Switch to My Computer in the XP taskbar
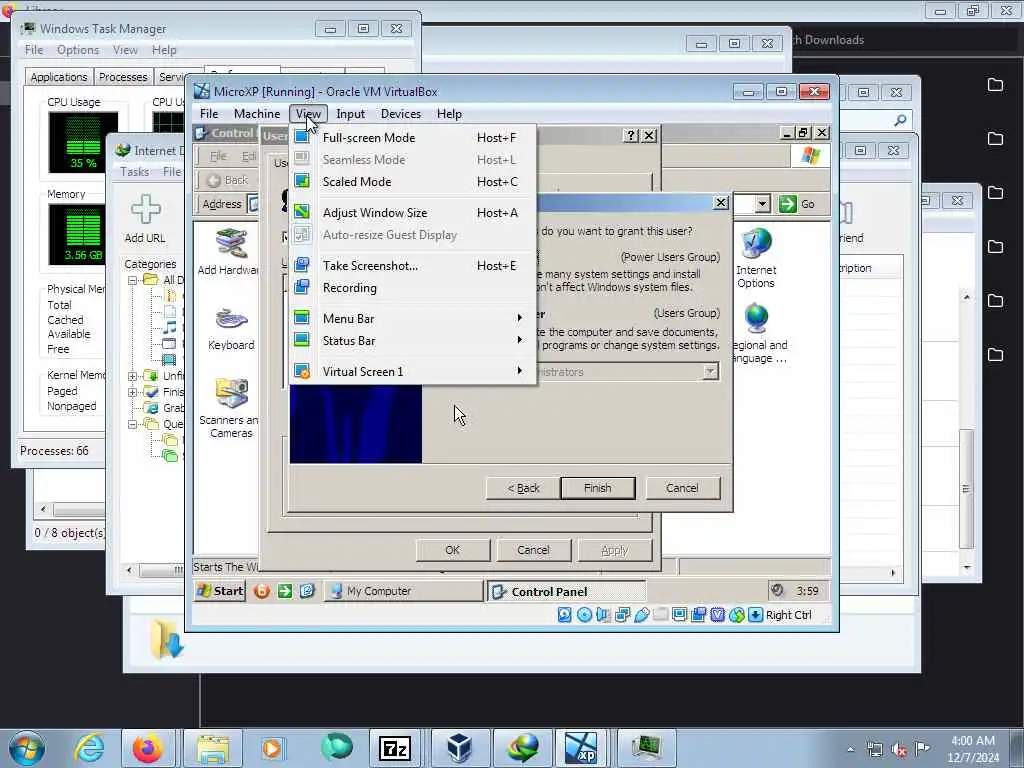The image size is (1024, 768). coord(403,591)
